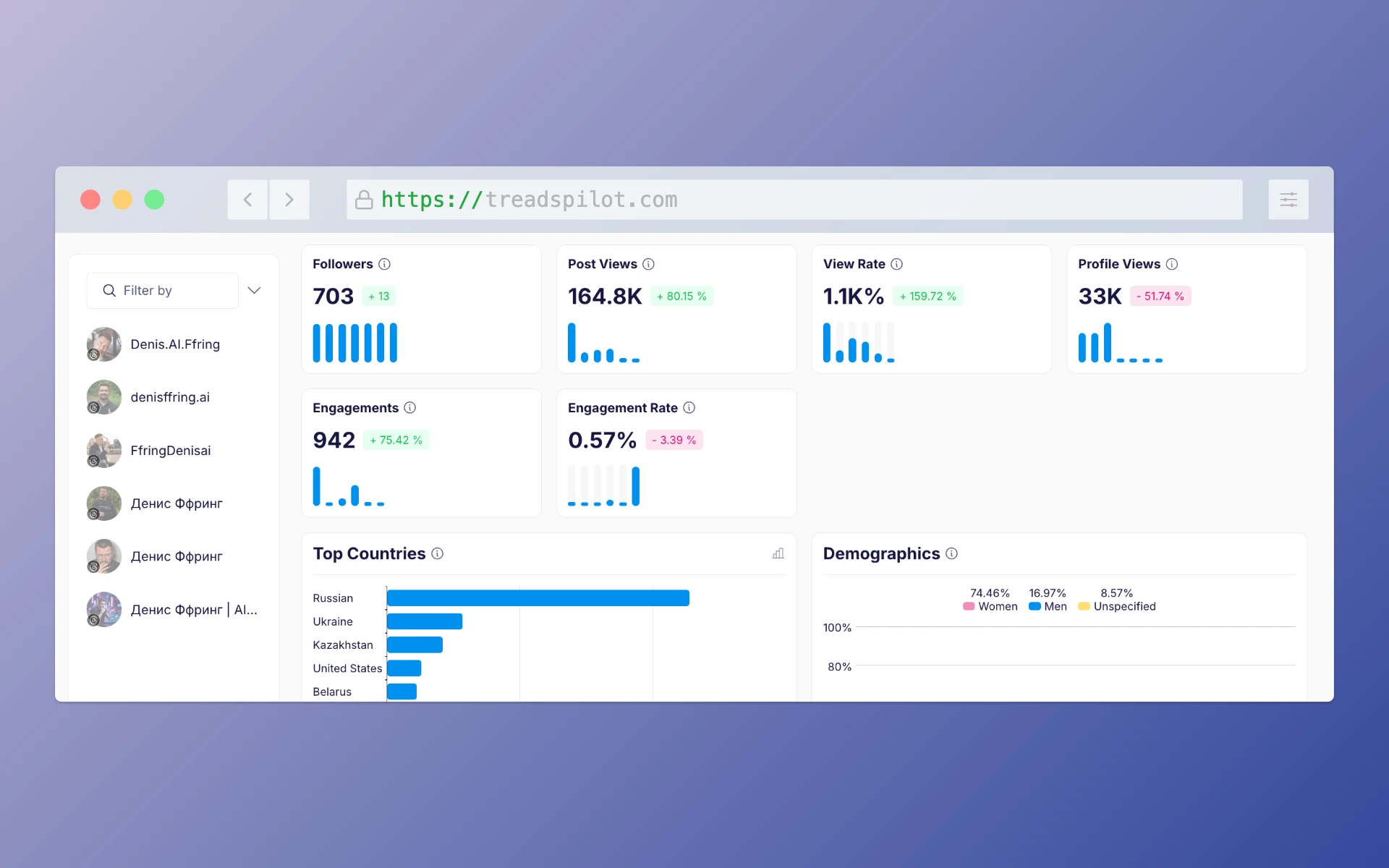Toggle the Women legend series
Image resolution: width=1389 pixels, height=868 pixels.
pos(990,606)
